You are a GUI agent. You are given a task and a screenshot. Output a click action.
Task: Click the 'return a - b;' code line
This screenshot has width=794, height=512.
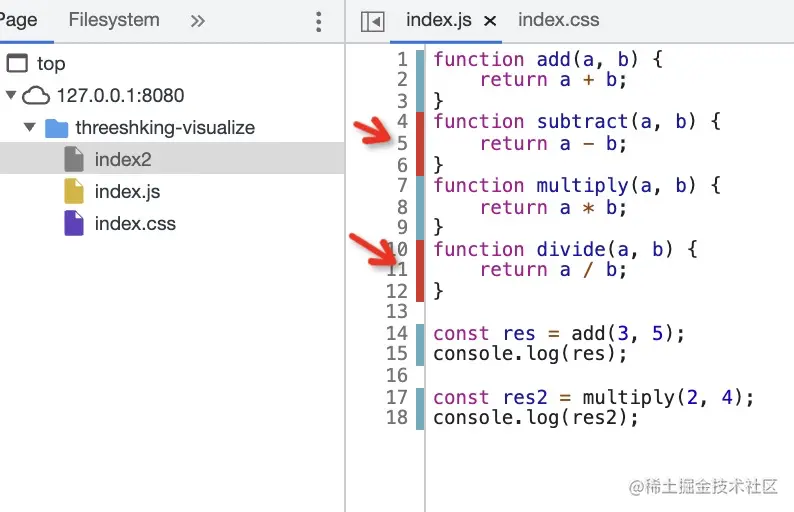pyautogui.click(x=553, y=144)
